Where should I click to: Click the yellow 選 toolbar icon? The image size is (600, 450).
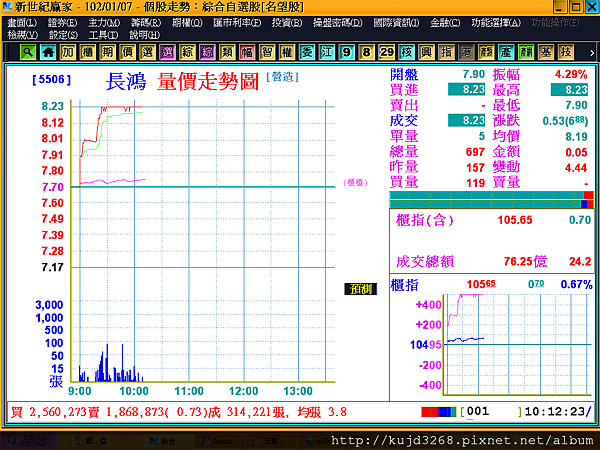[147, 52]
